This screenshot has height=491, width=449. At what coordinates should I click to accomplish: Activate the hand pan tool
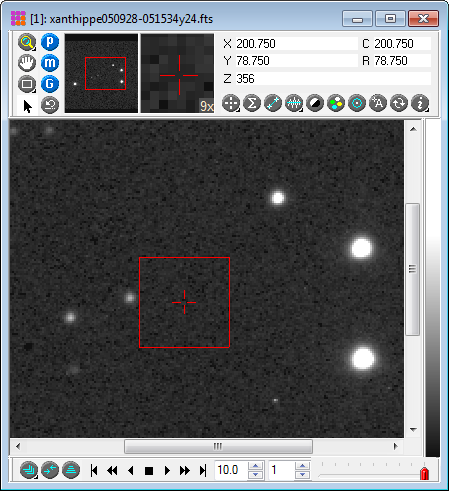(x=27, y=63)
